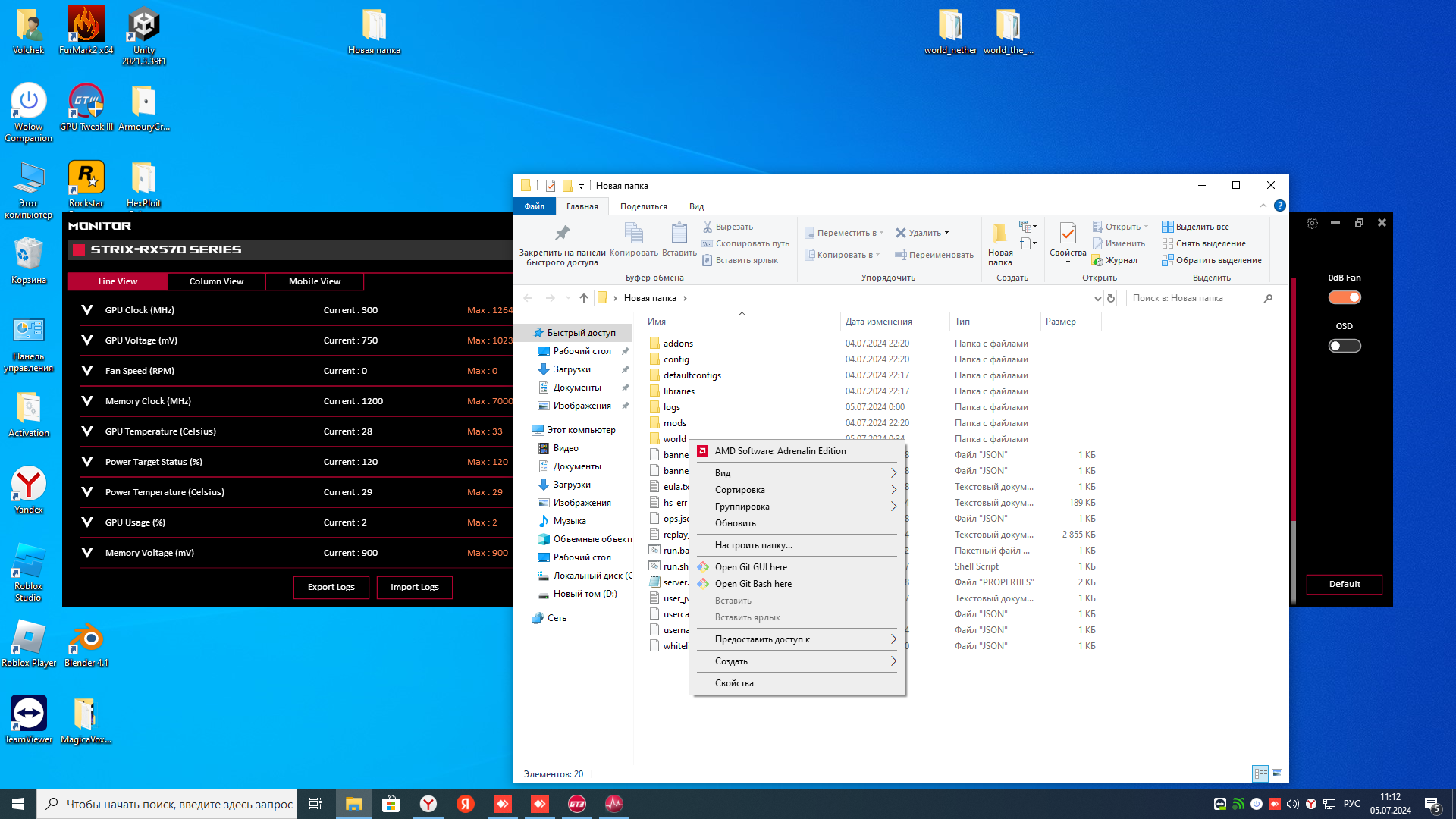Click Windows taskbar search box
The height and width of the screenshot is (819, 1456).
168,804
